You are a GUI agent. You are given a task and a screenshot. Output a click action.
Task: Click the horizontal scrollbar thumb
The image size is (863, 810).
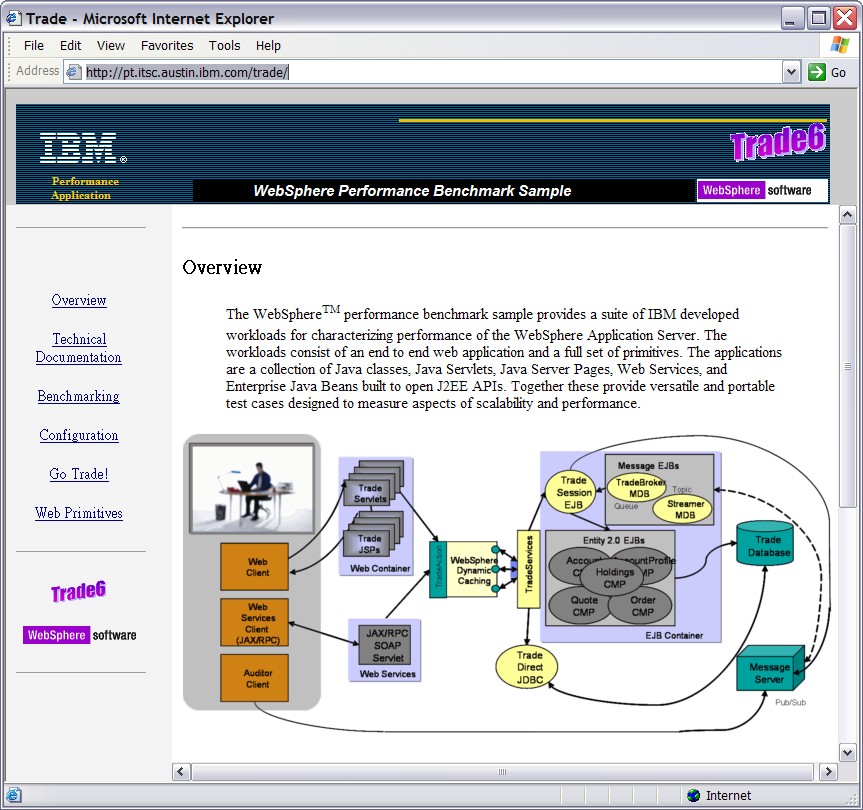[502, 771]
